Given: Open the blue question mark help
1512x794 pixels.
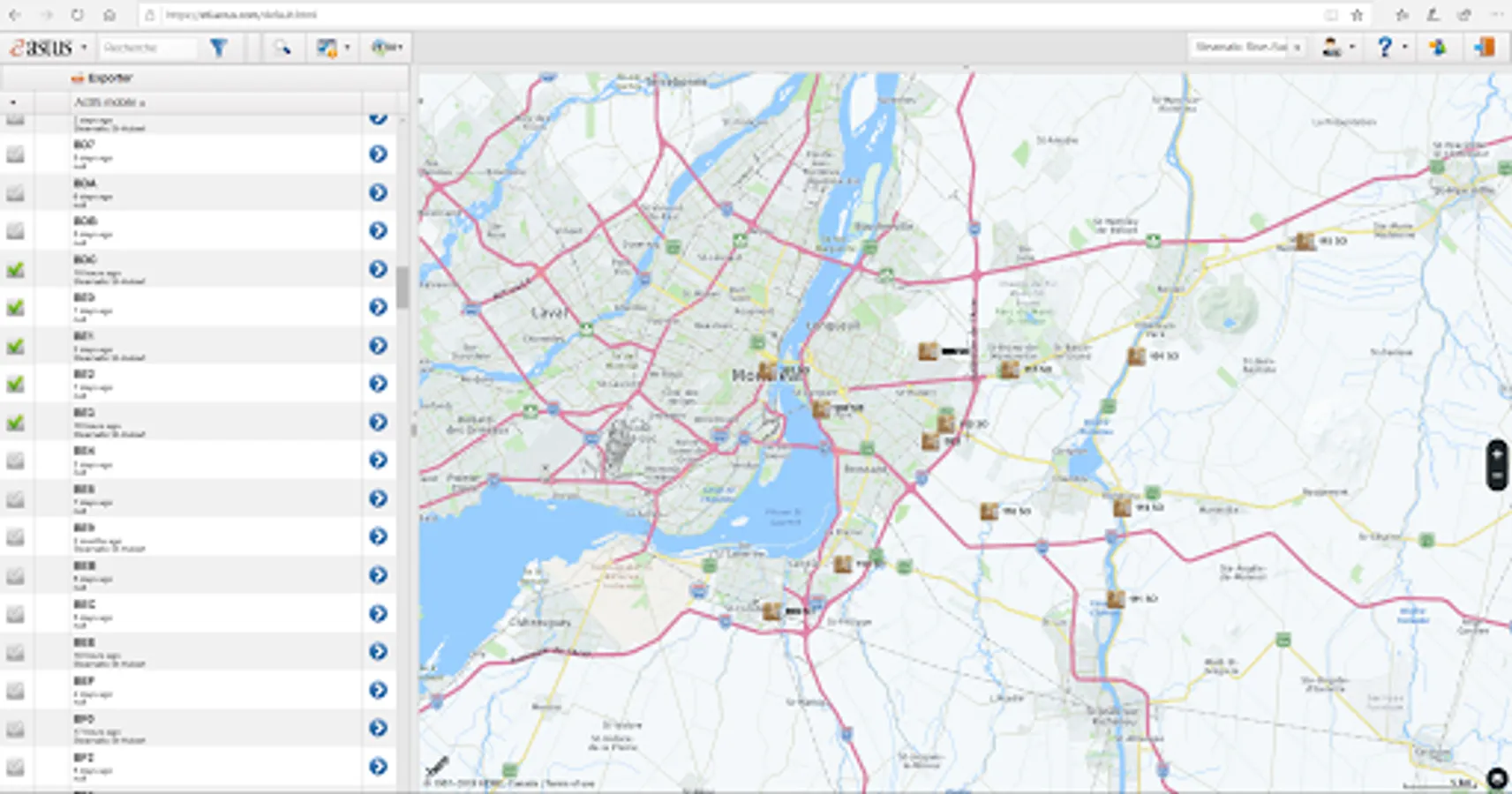Looking at the screenshot, I should [x=1385, y=48].
